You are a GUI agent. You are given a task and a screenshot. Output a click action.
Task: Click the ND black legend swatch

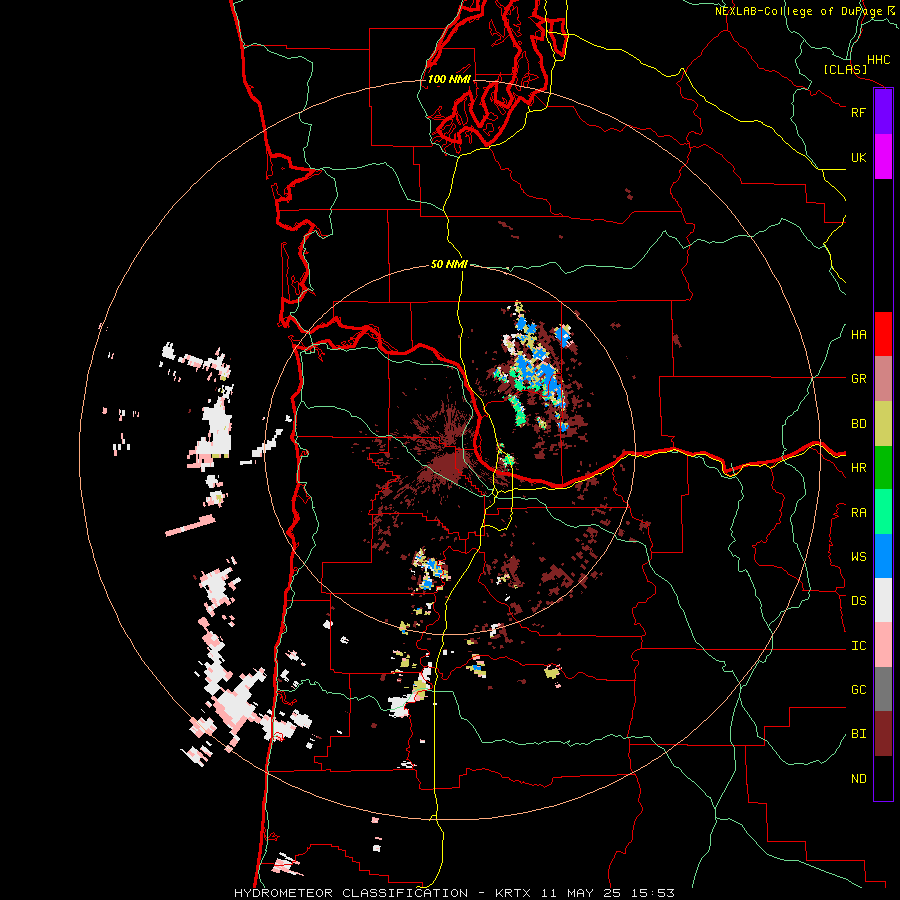[x=883, y=778]
